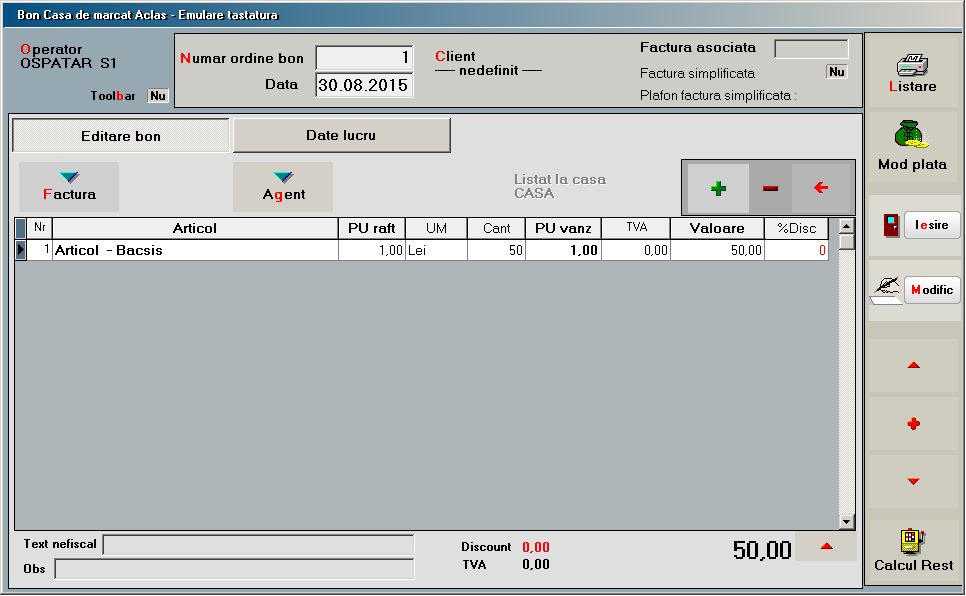This screenshot has height=596, width=966.
Task: Switch to the Date lucru tab
Action: 341,135
